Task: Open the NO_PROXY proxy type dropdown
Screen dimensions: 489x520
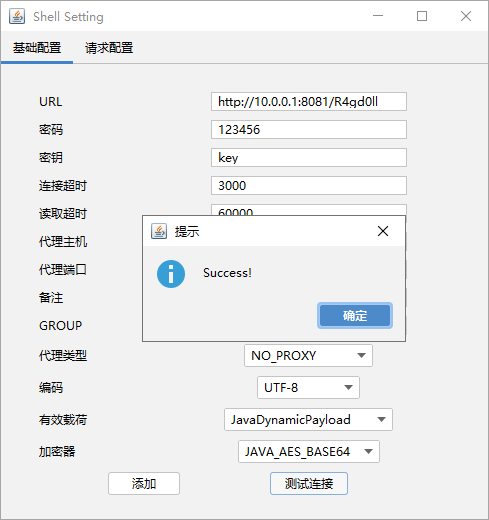Action: [308, 356]
